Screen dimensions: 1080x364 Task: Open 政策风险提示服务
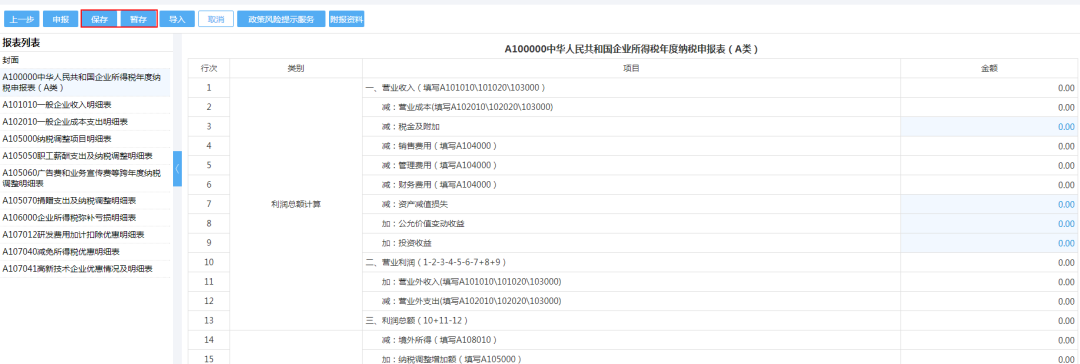point(281,19)
